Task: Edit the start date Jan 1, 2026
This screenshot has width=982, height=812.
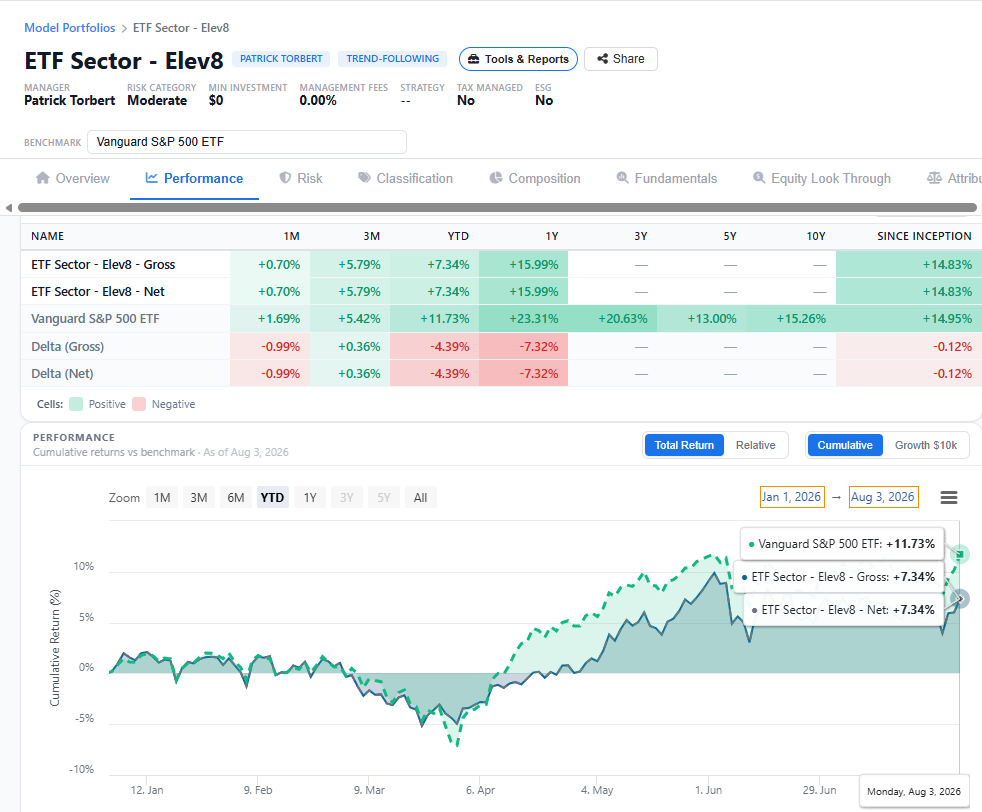Action: [x=792, y=497]
